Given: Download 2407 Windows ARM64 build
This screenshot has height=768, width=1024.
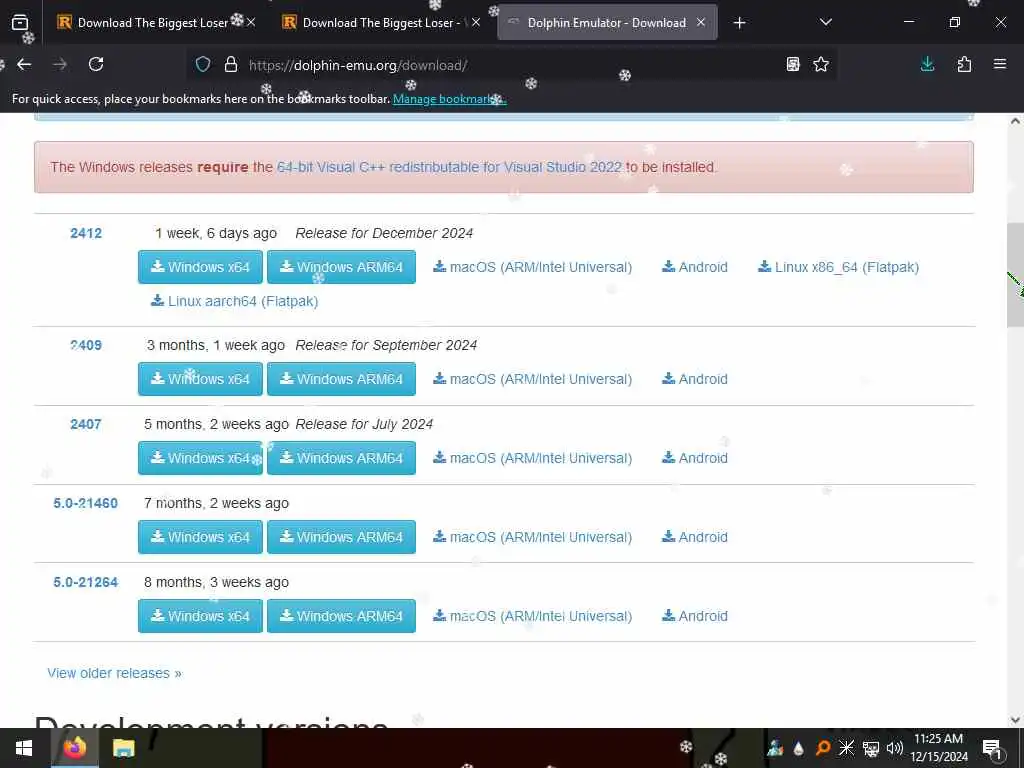Looking at the screenshot, I should (x=342, y=458).
